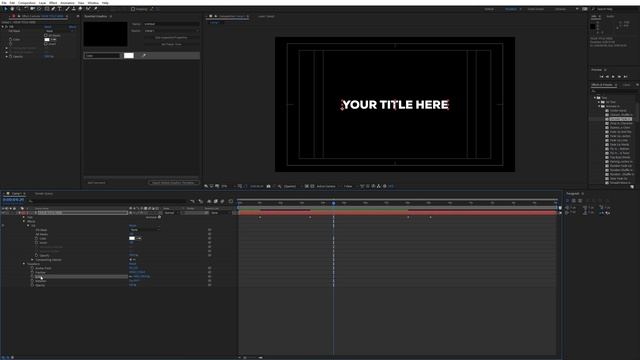The image size is (640, 360).
Task: Step to next frame in Preview panel
Action: click(619, 77)
